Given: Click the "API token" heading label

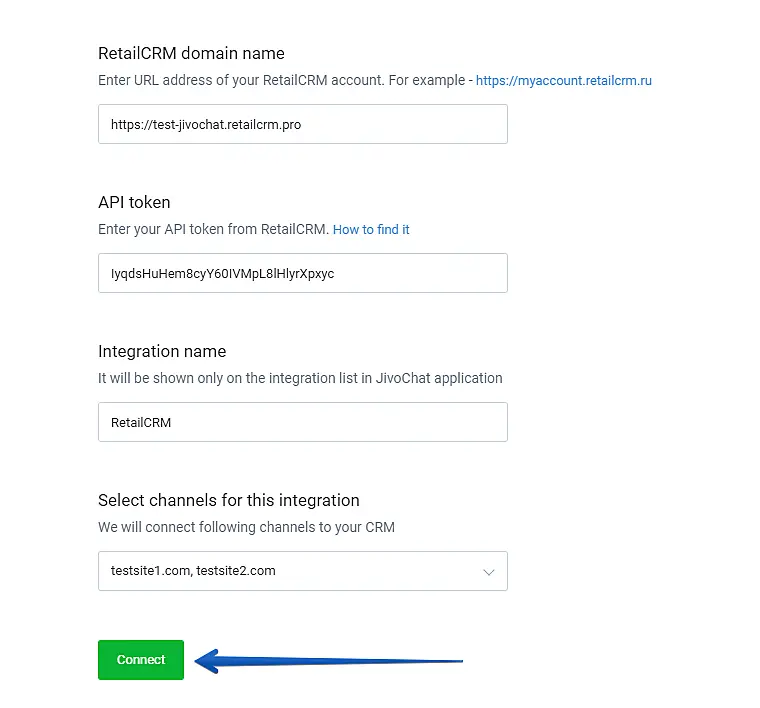Looking at the screenshot, I should tap(134, 202).
